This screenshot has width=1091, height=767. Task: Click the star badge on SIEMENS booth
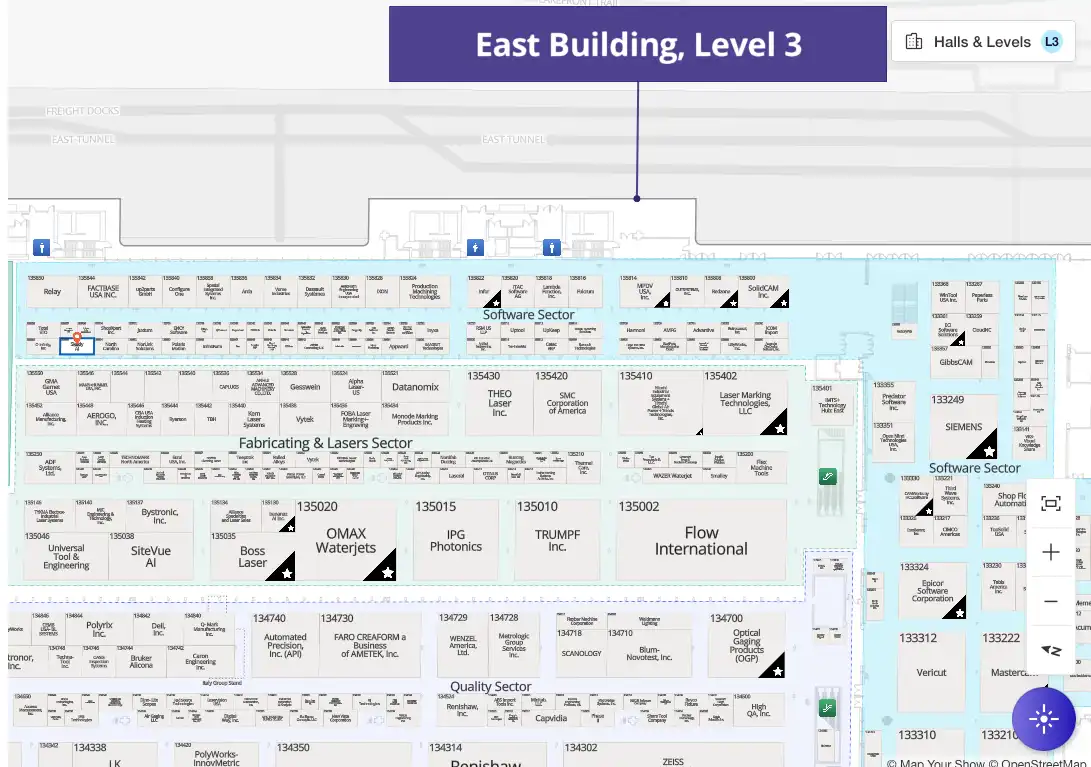[x=988, y=451]
